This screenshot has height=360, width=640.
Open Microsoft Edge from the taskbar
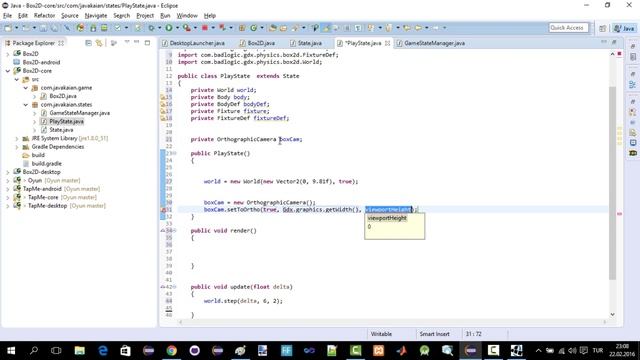point(103,350)
